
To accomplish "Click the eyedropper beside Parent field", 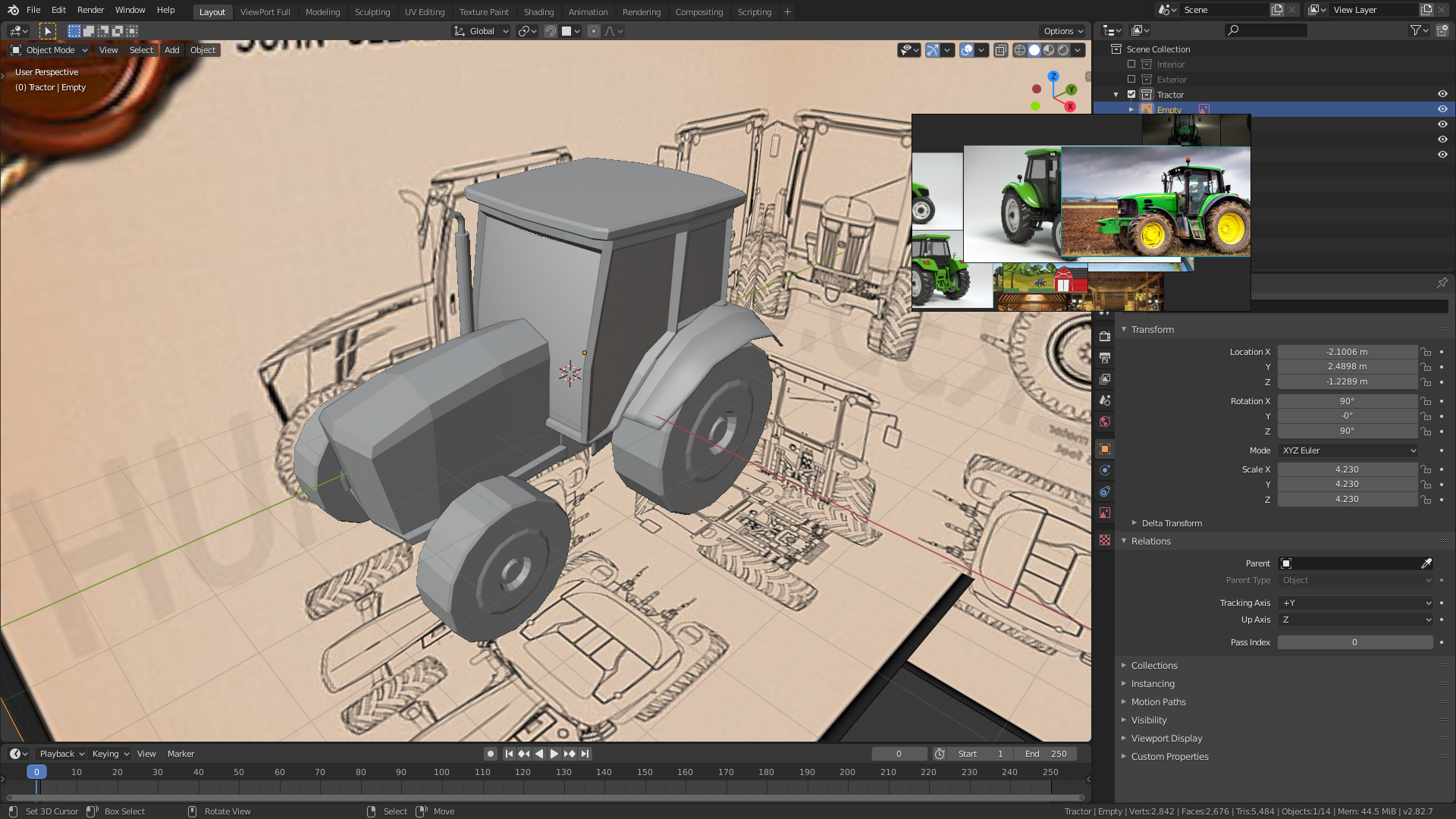I will 1426,563.
